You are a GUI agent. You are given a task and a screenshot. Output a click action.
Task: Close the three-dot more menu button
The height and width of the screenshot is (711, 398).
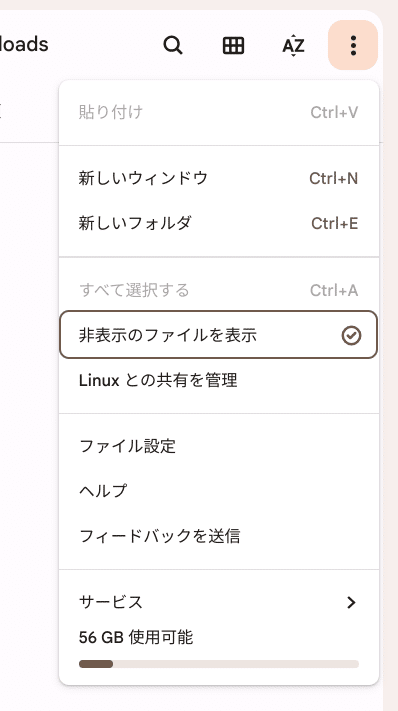353,45
